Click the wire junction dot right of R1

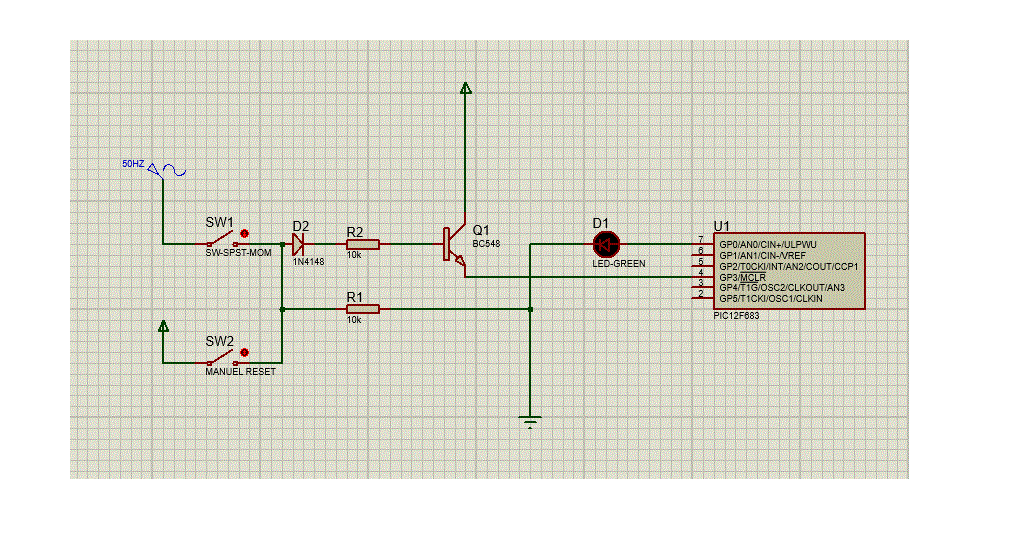(x=530, y=309)
